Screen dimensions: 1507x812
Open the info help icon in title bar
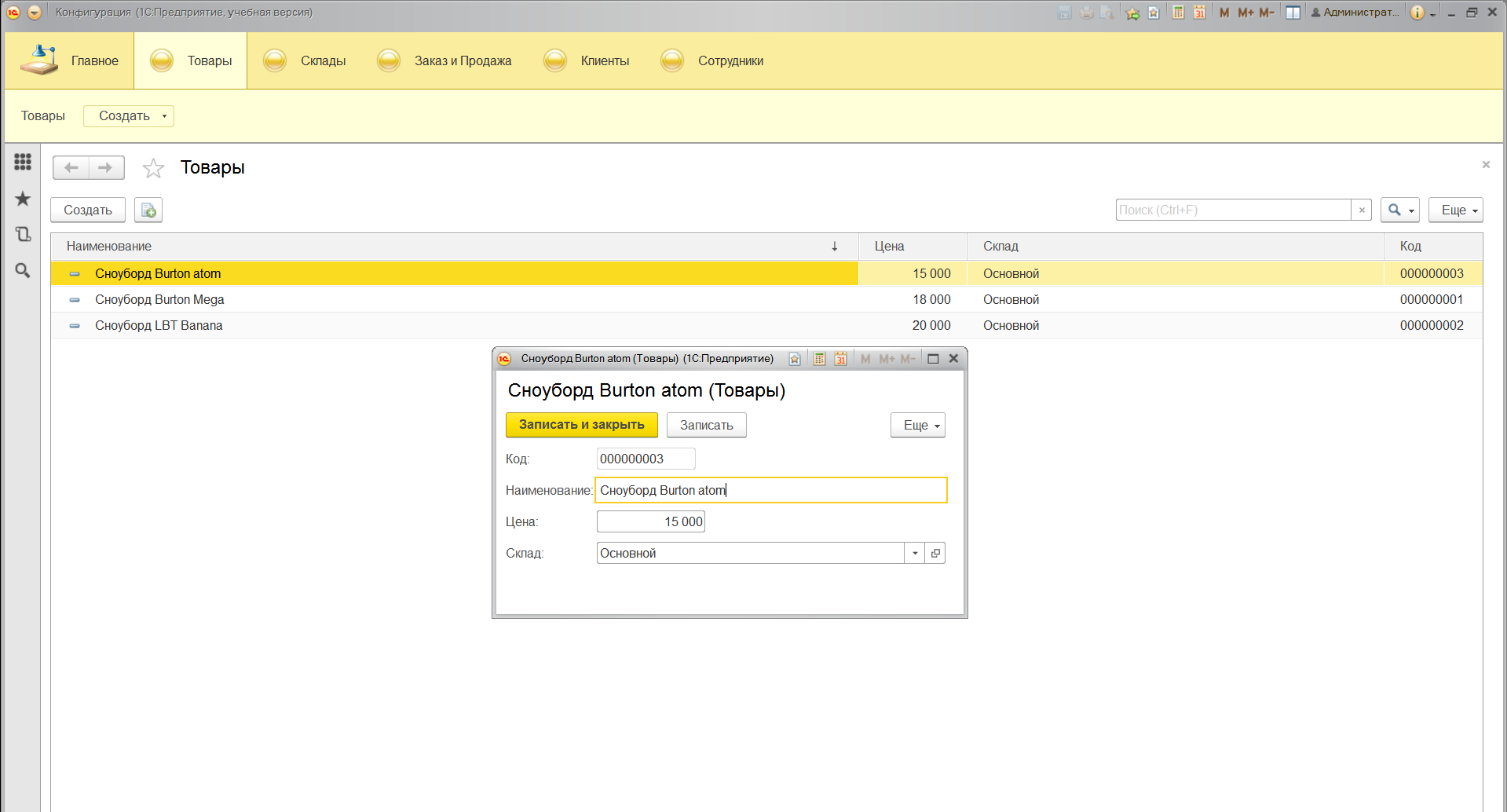[1417, 13]
